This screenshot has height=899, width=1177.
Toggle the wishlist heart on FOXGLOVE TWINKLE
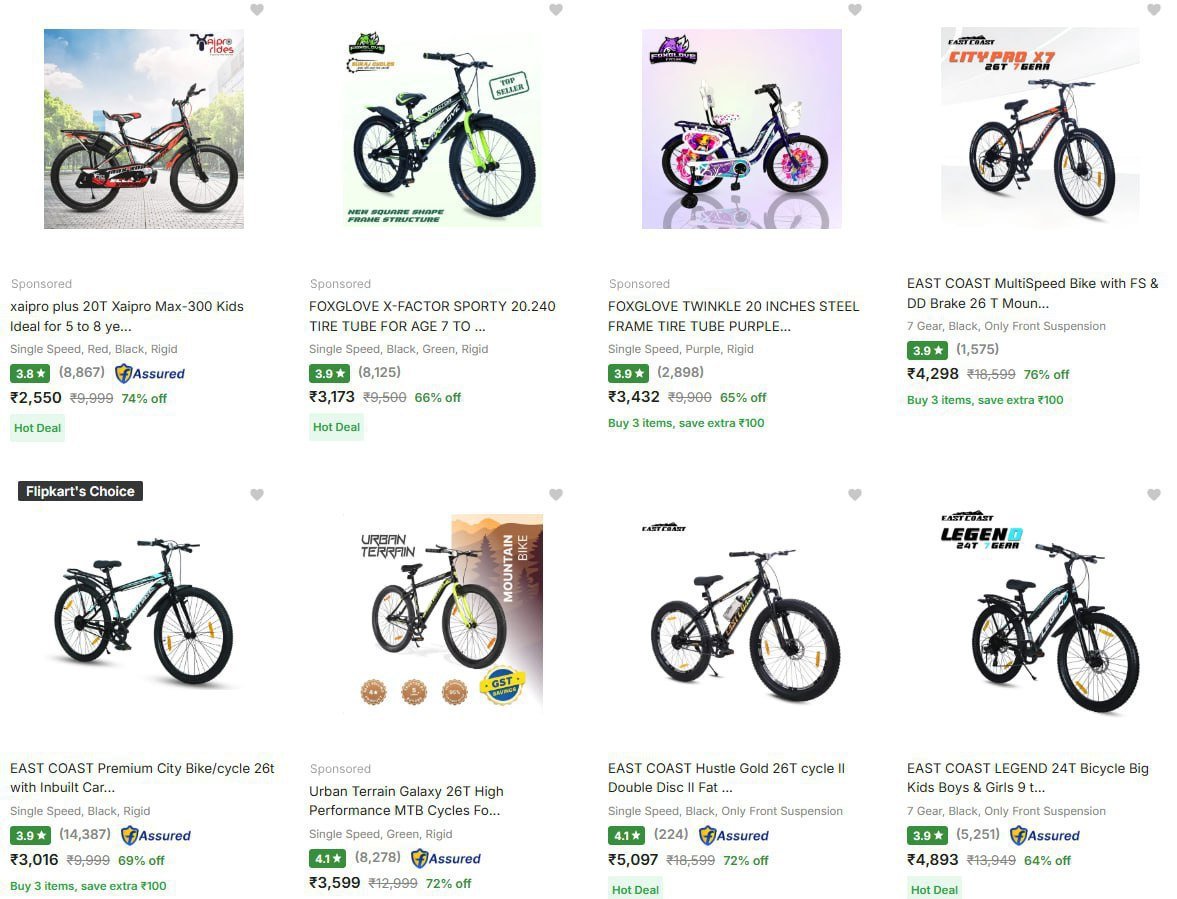855,10
